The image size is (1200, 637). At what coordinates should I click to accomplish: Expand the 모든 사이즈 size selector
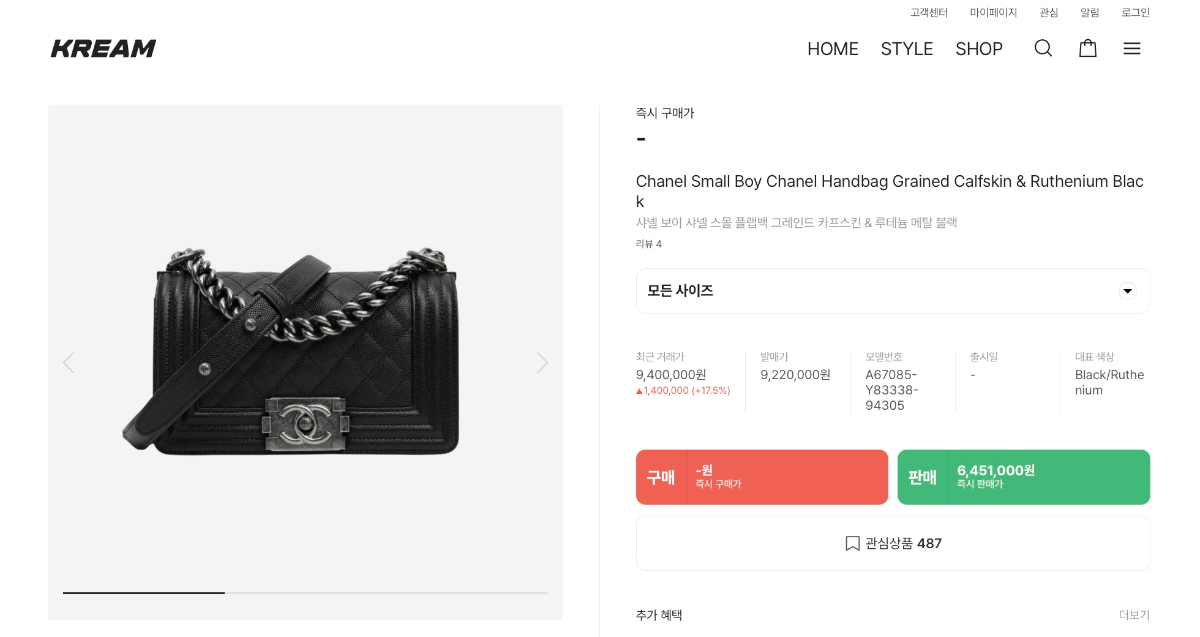click(x=892, y=291)
